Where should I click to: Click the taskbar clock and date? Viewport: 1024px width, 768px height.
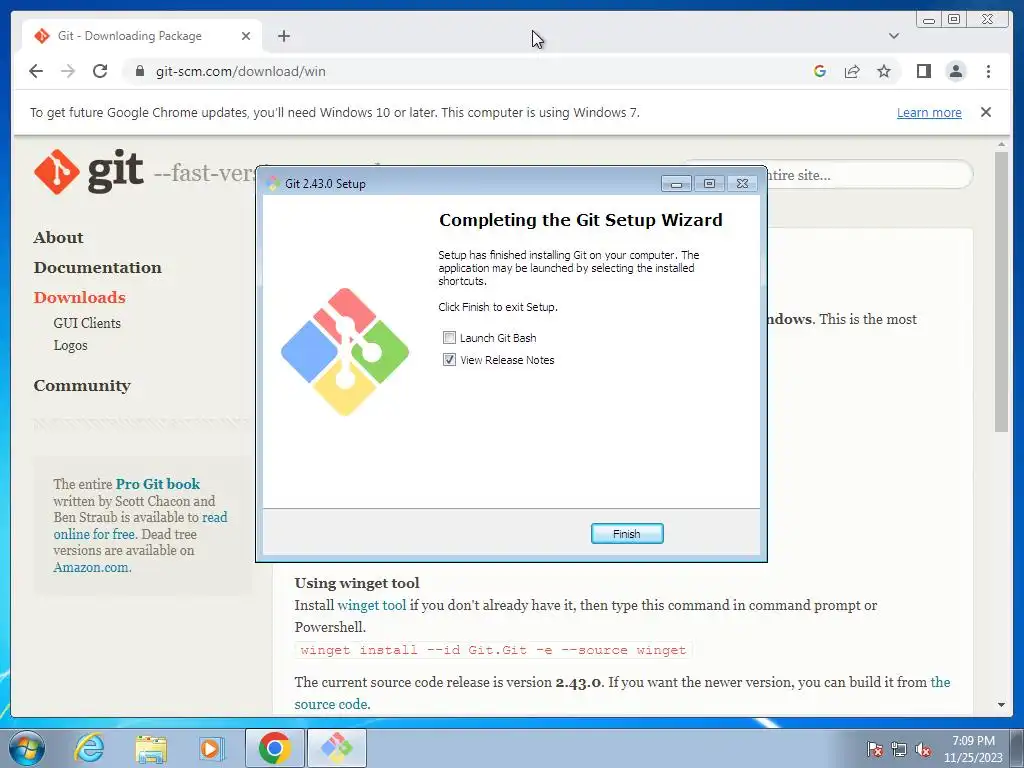point(973,749)
